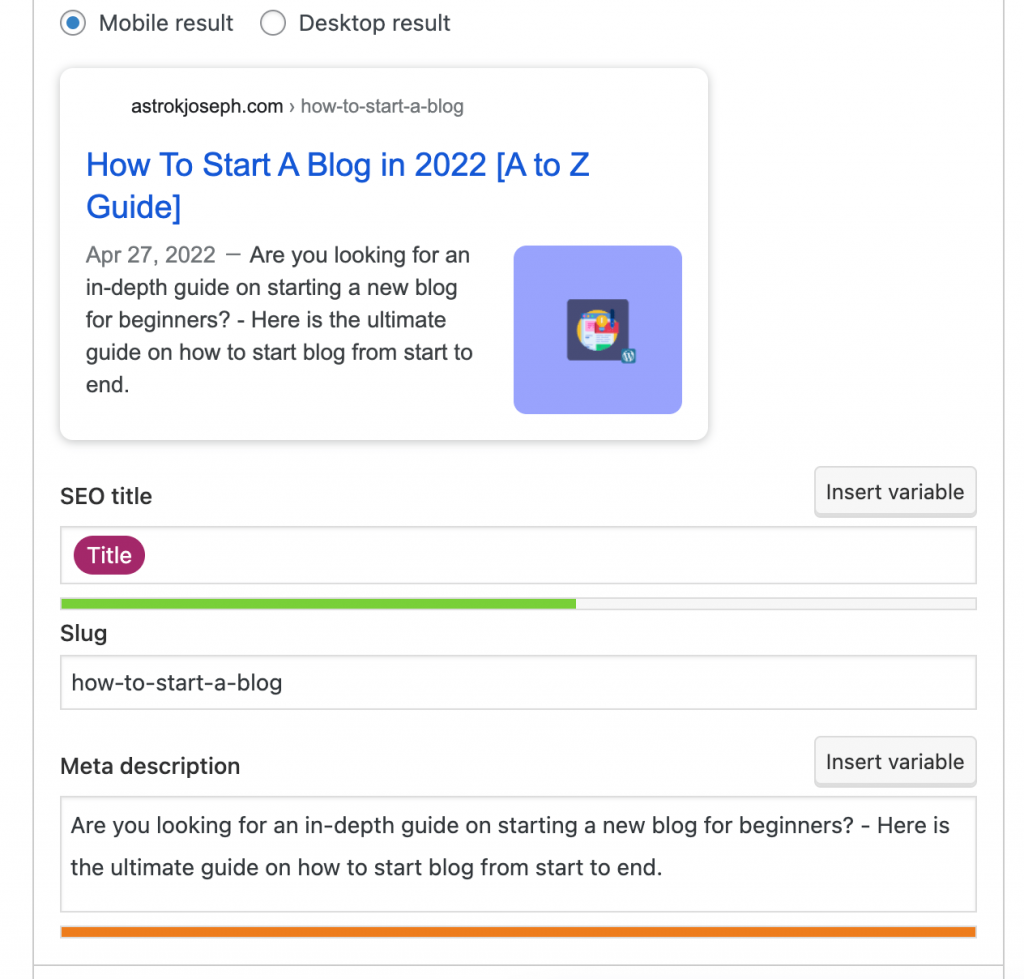Focus the SEO title input field
The height and width of the screenshot is (979, 1024).
[x=518, y=555]
